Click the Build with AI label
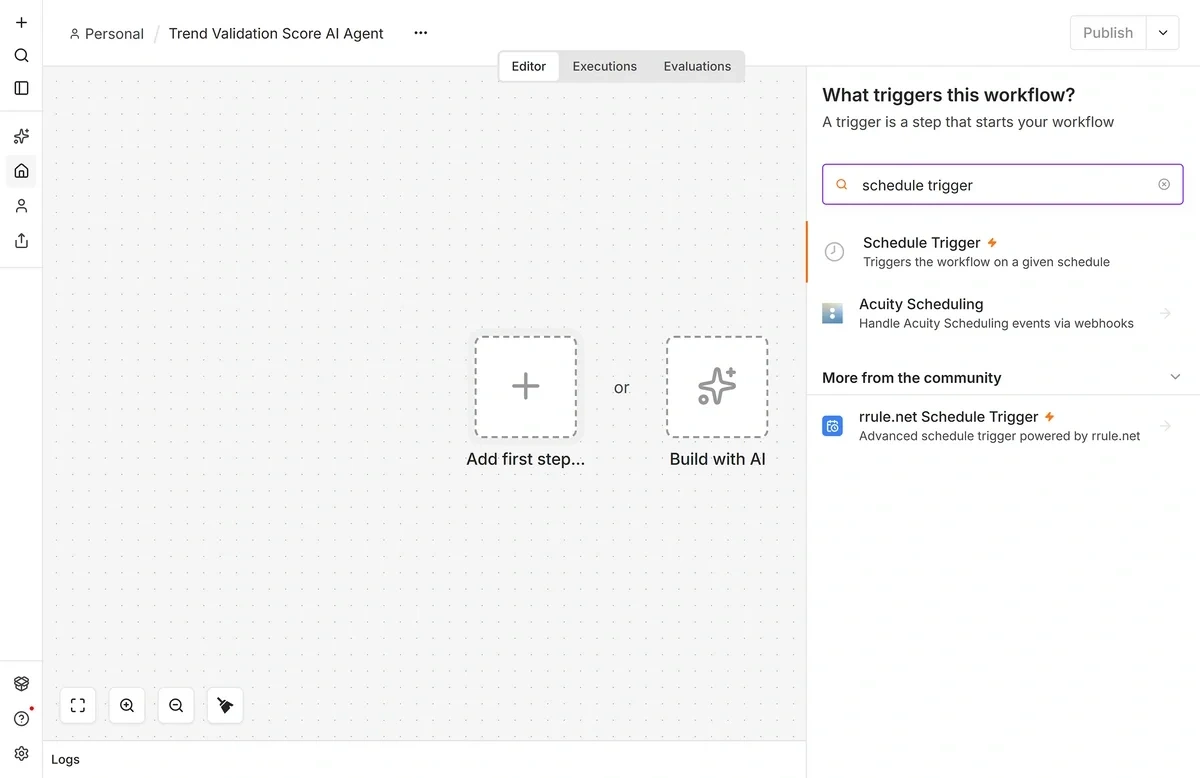 click(717, 459)
